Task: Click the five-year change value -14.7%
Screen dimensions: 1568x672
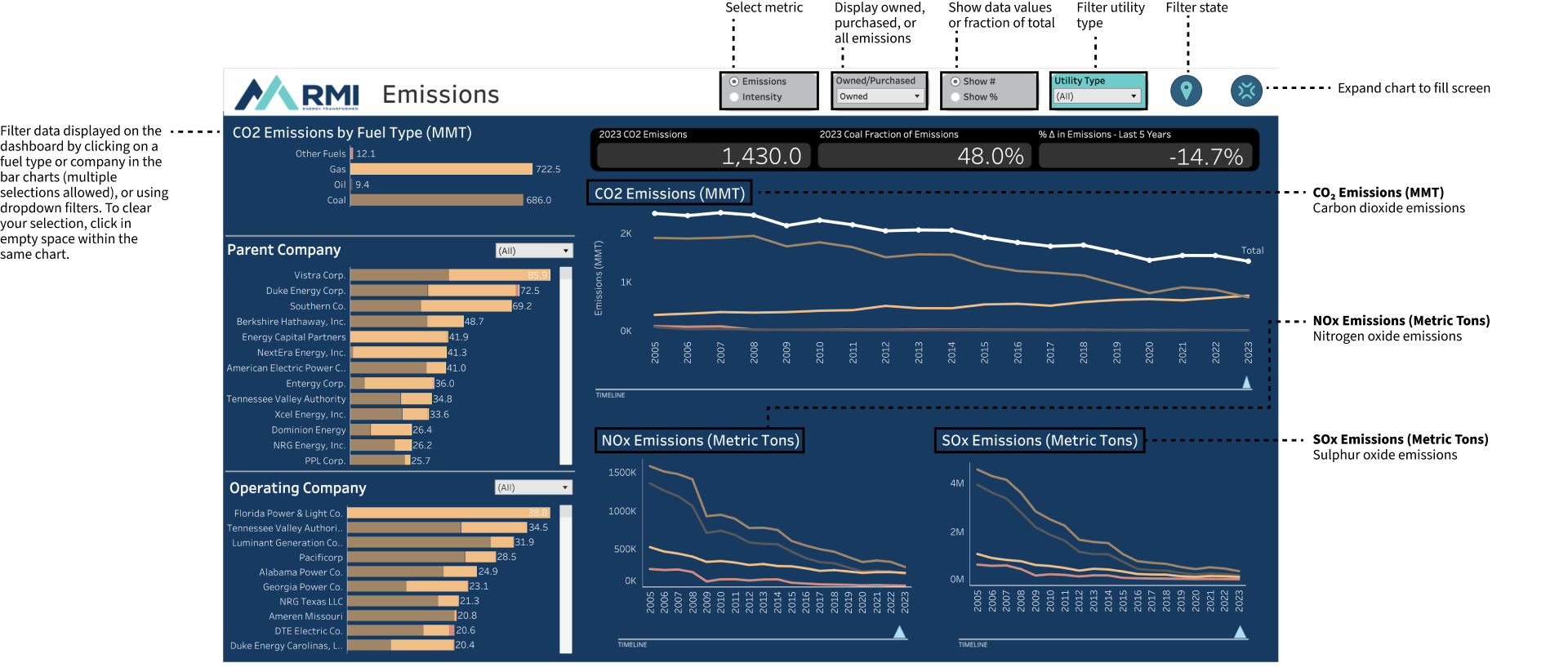Action: (x=1206, y=157)
